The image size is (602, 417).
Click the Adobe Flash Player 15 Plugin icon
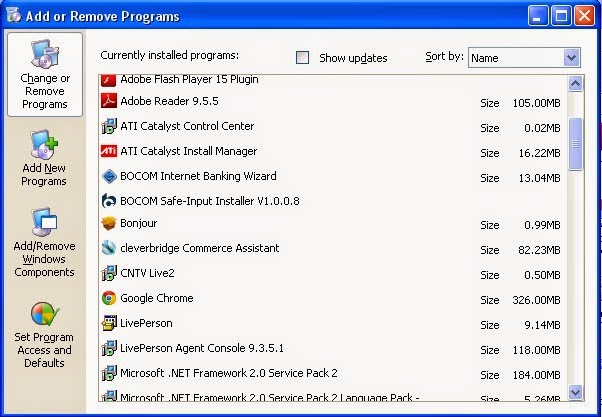(x=109, y=81)
